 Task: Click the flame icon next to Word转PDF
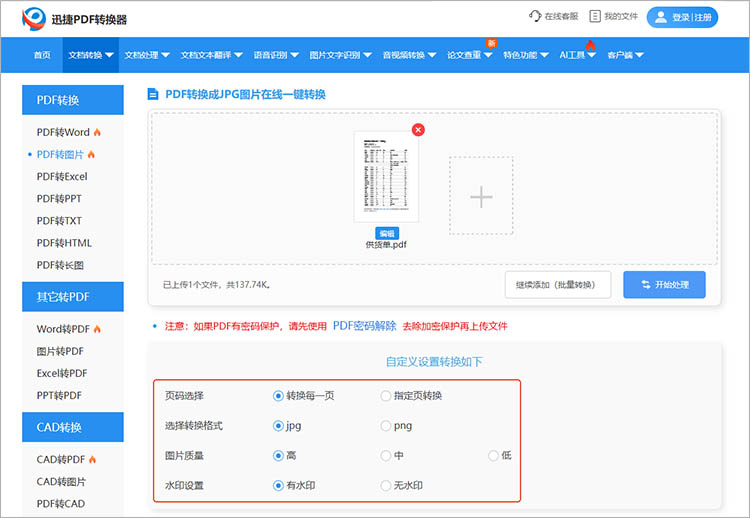click(x=97, y=329)
